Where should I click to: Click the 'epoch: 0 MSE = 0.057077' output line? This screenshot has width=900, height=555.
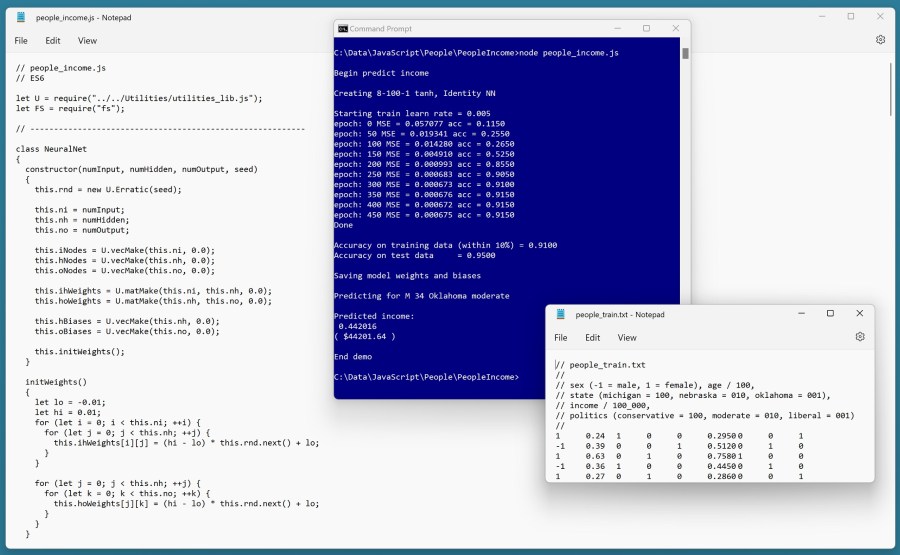(x=420, y=124)
